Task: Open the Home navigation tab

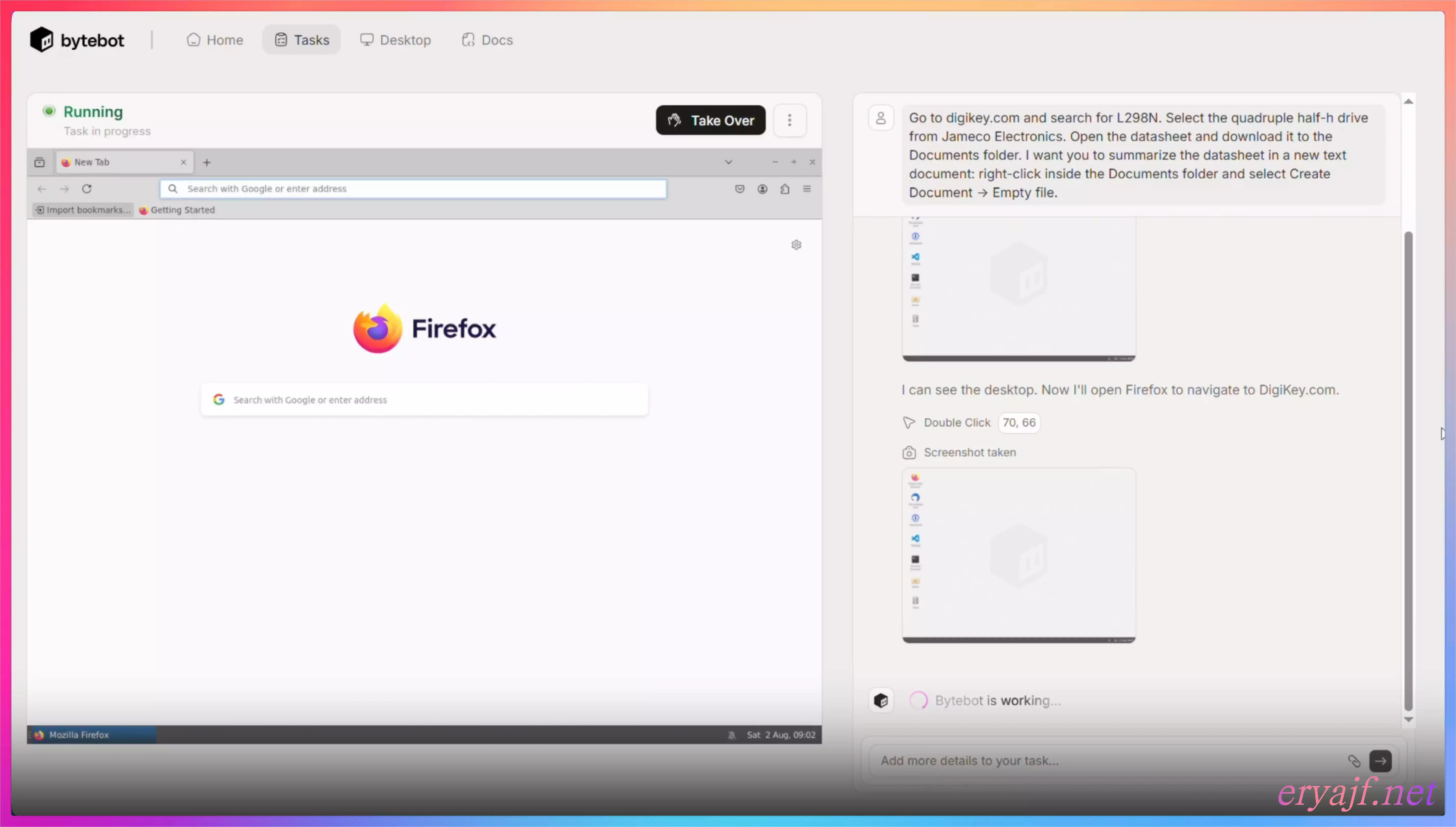Action: tap(215, 40)
